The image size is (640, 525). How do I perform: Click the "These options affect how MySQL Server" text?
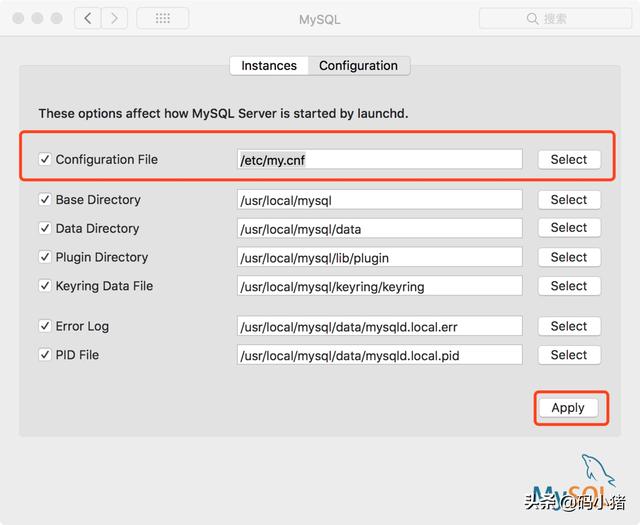[x=157, y=113]
